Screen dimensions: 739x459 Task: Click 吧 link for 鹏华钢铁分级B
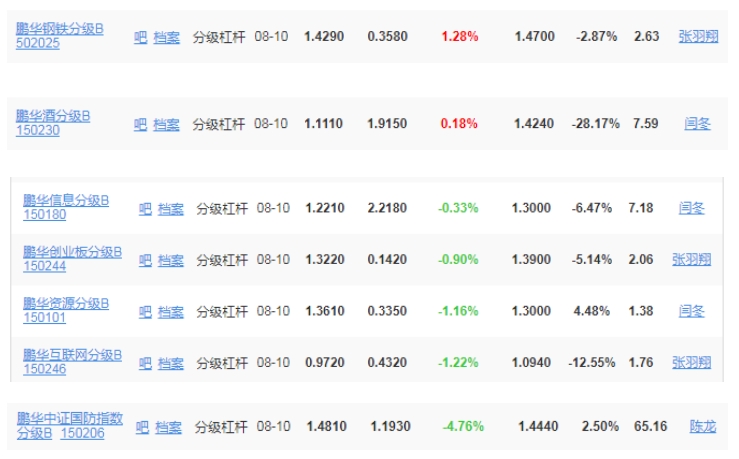pos(140,37)
